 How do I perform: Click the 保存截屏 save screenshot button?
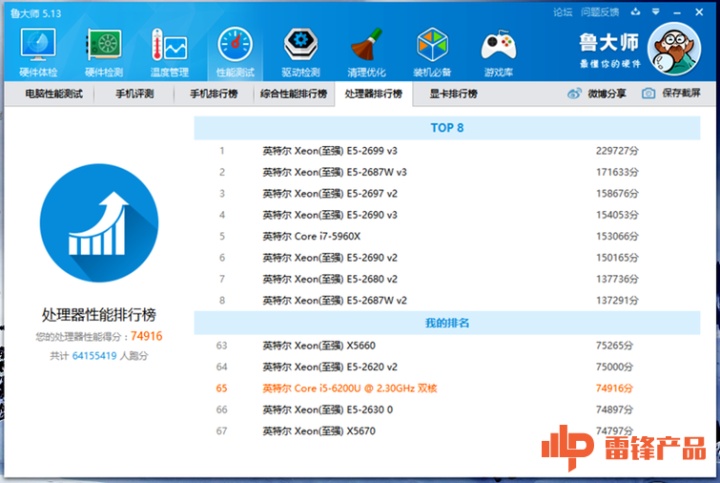pyautogui.click(x=681, y=94)
